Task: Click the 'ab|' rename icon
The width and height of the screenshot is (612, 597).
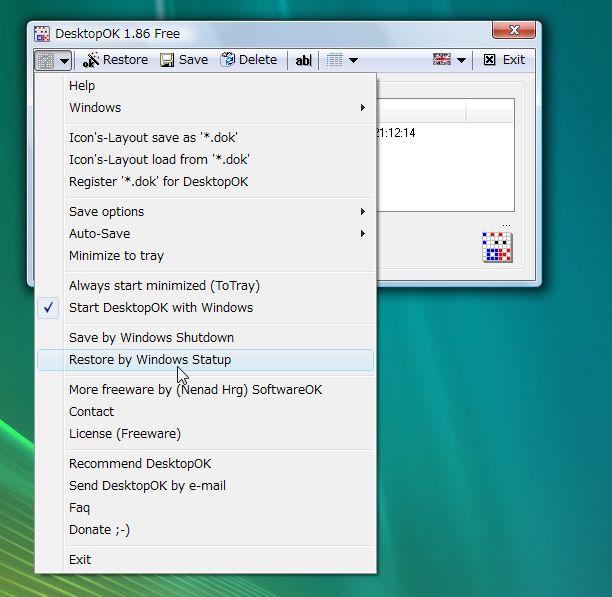Action: pyautogui.click(x=303, y=60)
